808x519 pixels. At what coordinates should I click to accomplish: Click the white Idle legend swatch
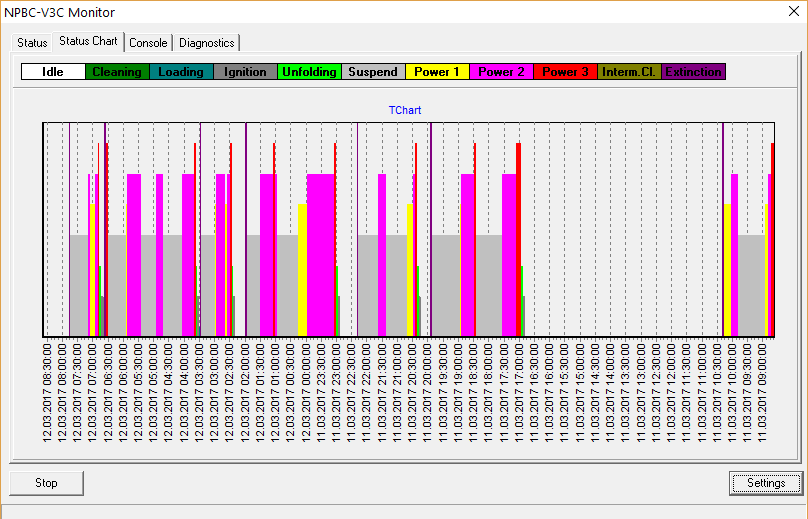click(x=53, y=72)
